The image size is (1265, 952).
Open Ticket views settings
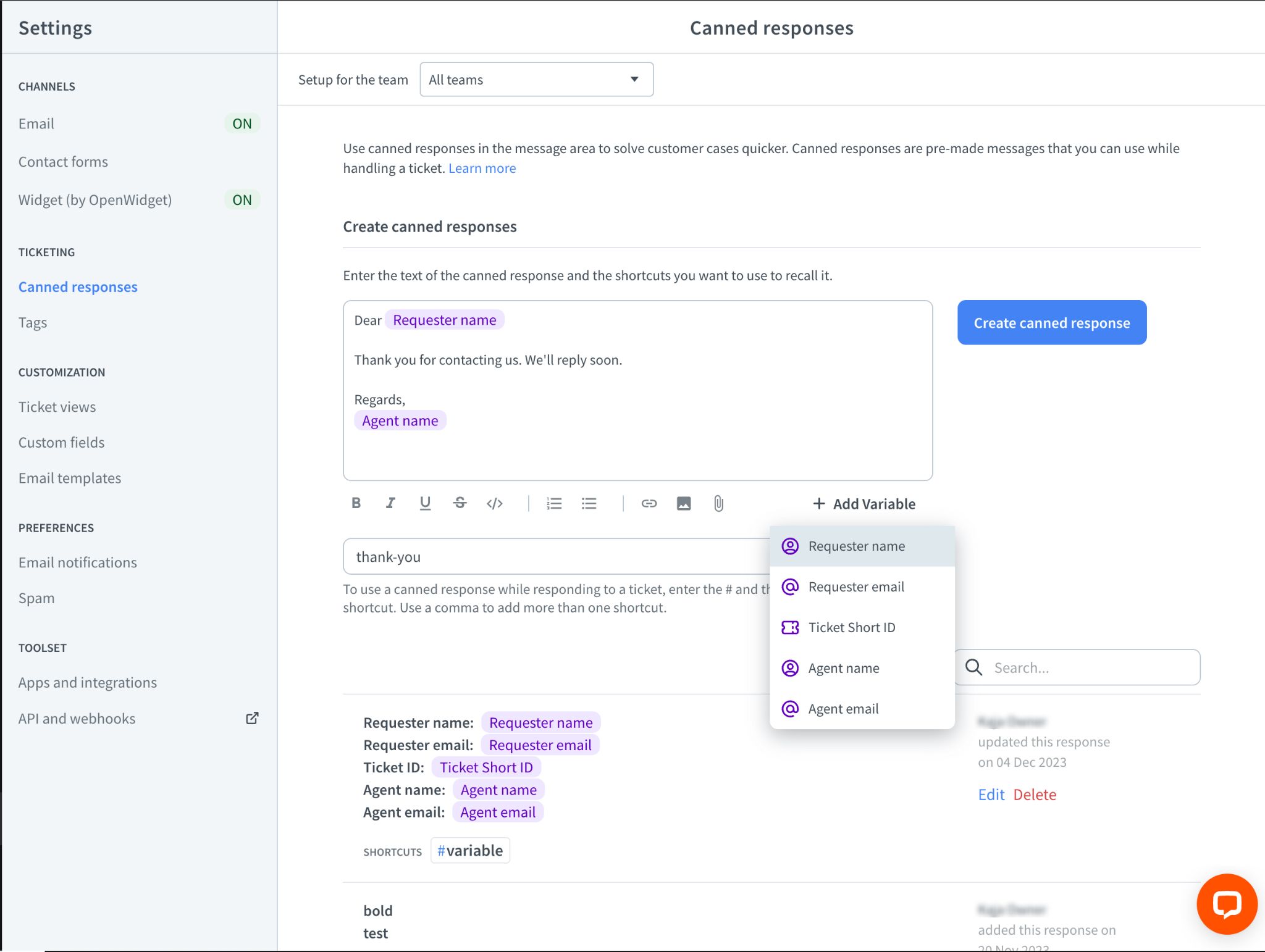pos(57,407)
